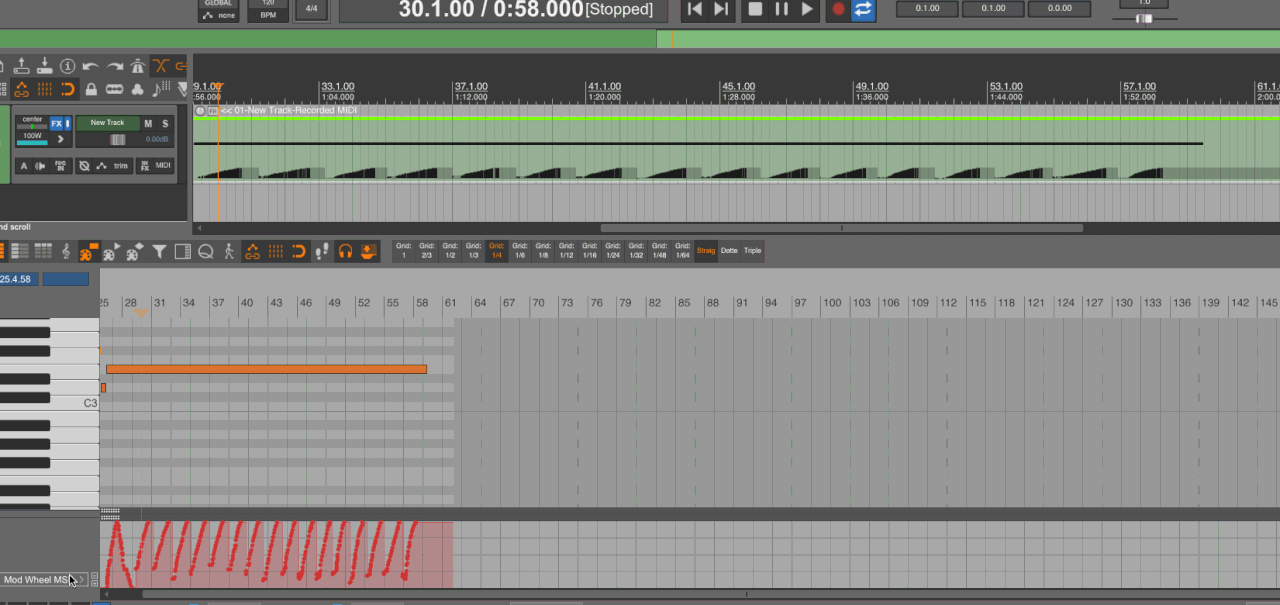Toggle the blue Repeat loop button
The height and width of the screenshot is (605, 1280).
[x=863, y=9]
